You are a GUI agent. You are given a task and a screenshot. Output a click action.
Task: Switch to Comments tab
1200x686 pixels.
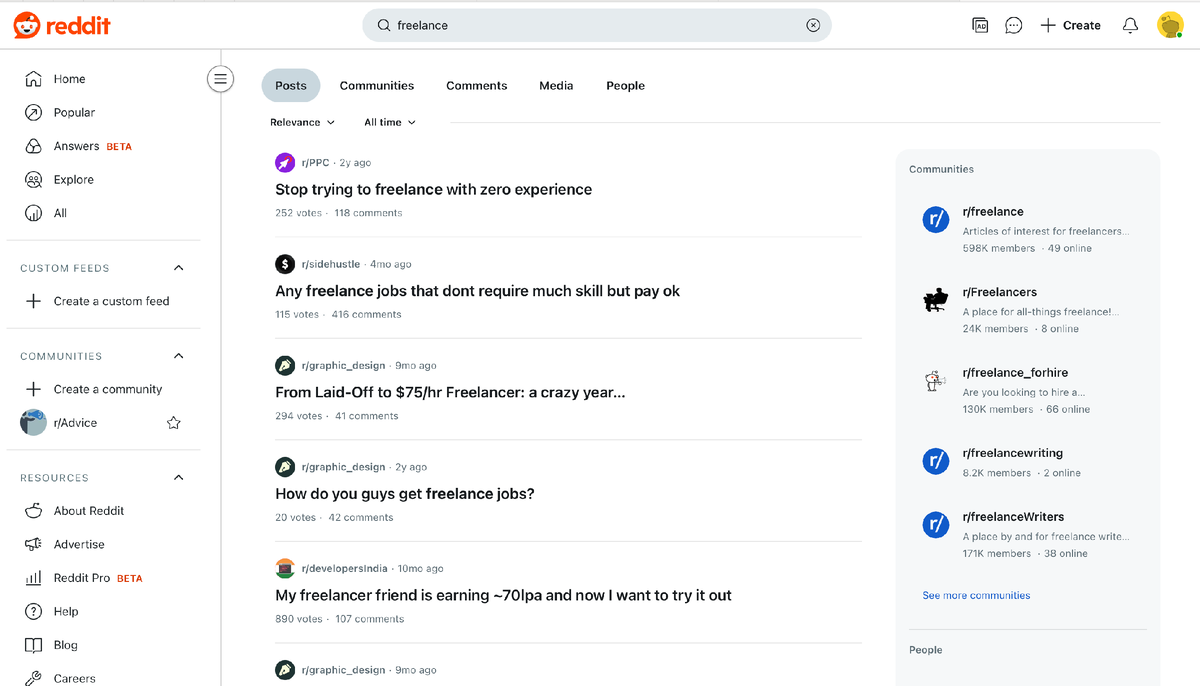(477, 85)
